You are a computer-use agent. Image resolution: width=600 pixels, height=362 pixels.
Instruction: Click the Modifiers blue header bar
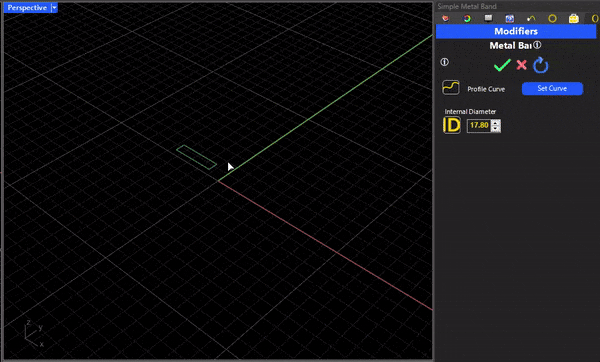[516, 31]
